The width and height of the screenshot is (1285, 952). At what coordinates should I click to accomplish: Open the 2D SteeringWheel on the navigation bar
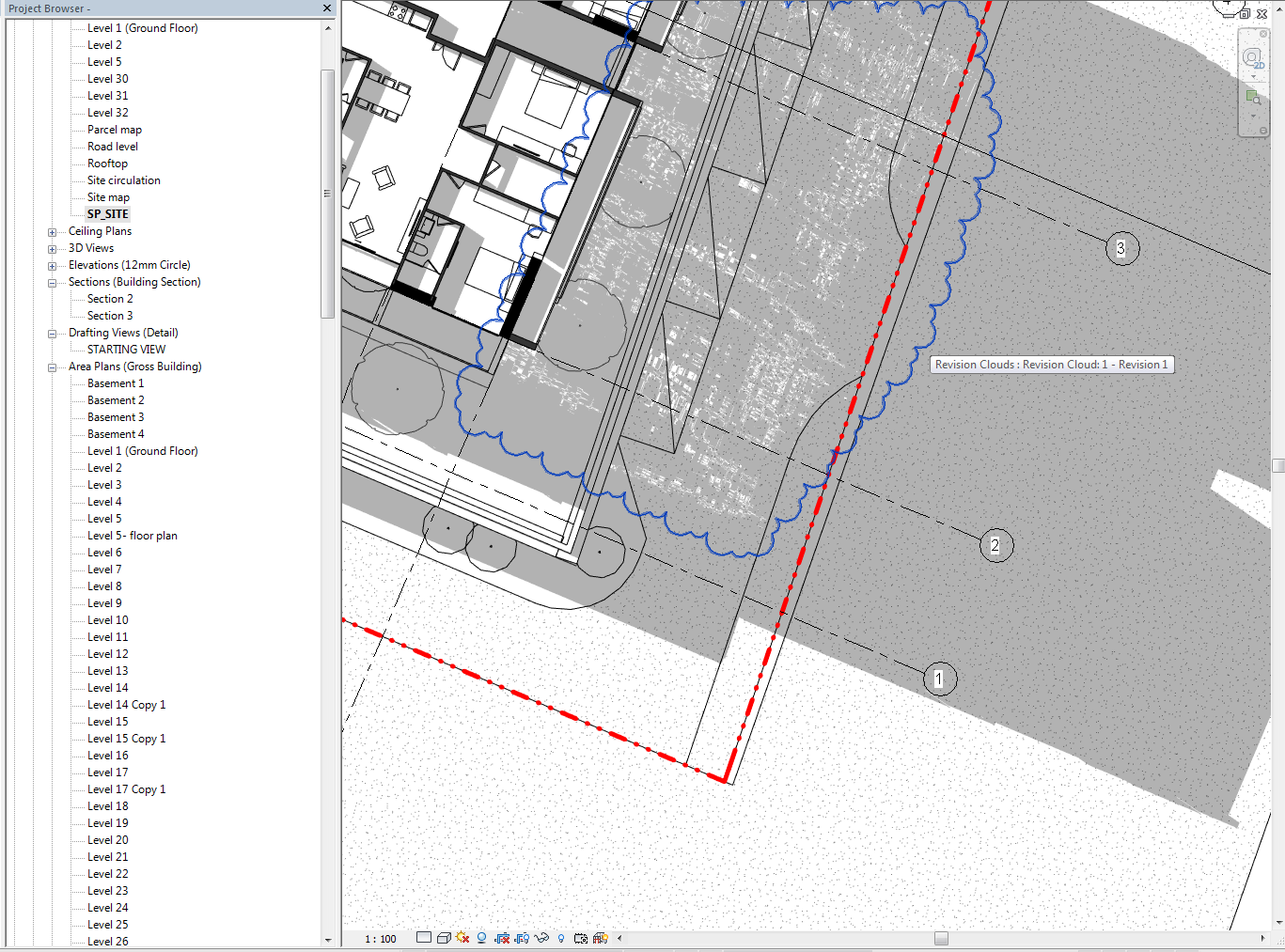coord(1254,57)
